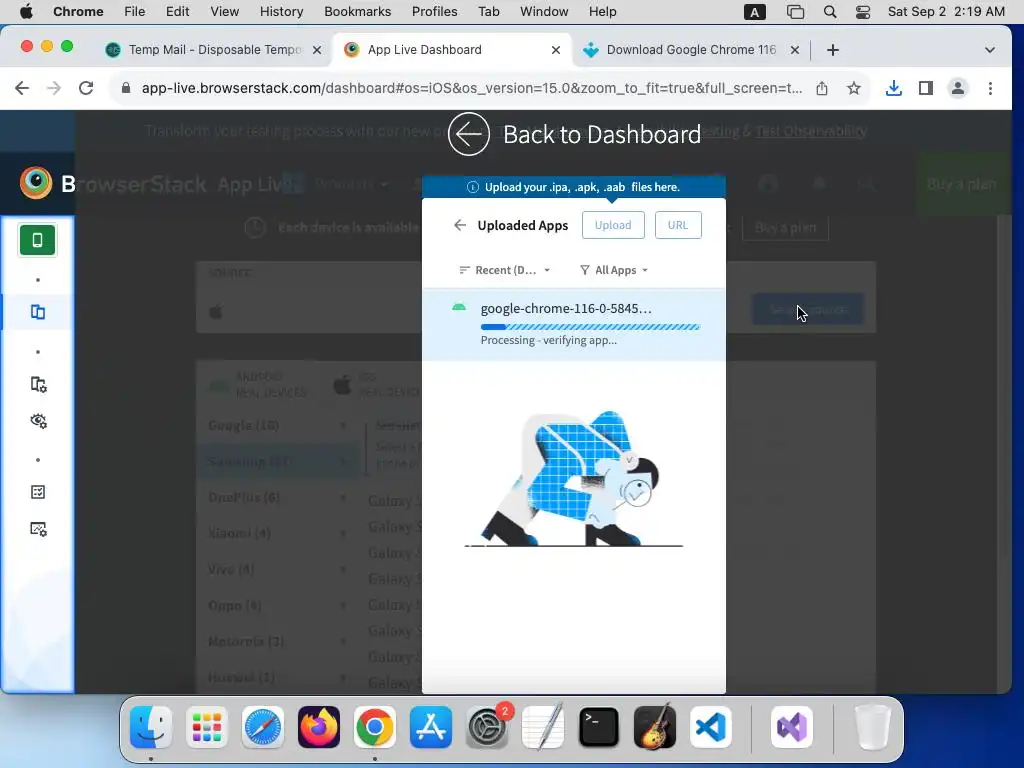Bookmark this page with the star icon
This screenshot has height=768, width=1024.
(854, 88)
